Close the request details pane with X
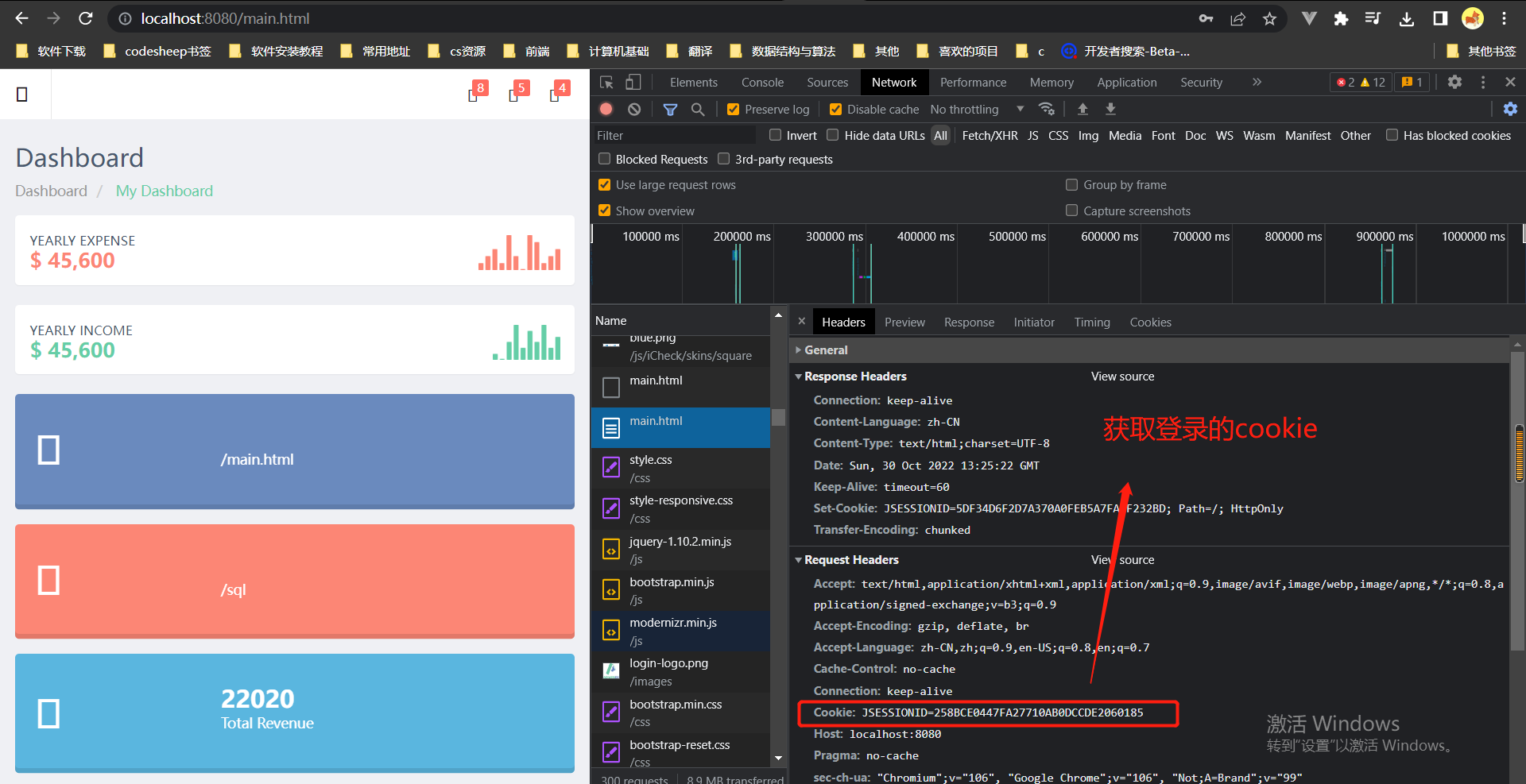 pyautogui.click(x=801, y=321)
